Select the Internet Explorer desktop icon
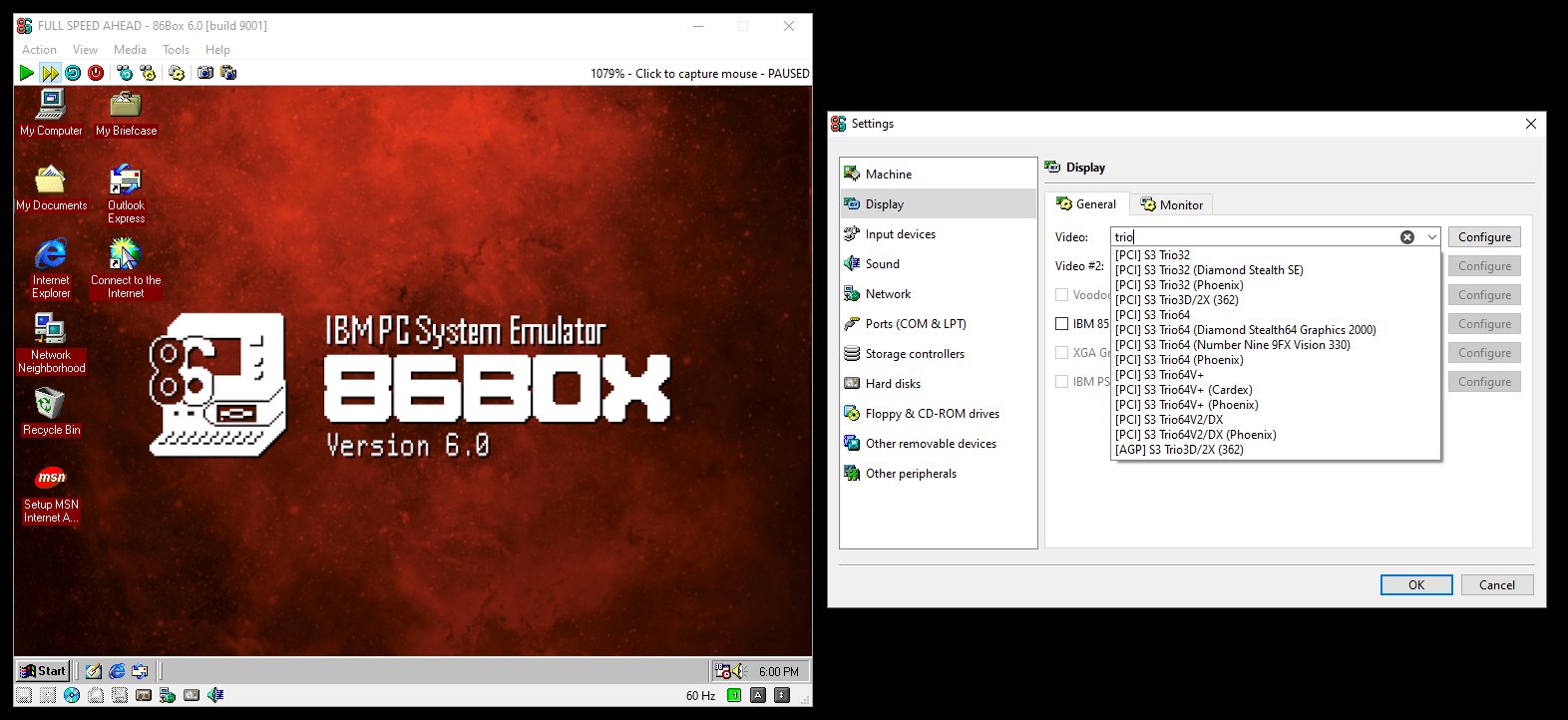Screen dimensions: 1568x720 pyautogui.click(x=51, y=268)
